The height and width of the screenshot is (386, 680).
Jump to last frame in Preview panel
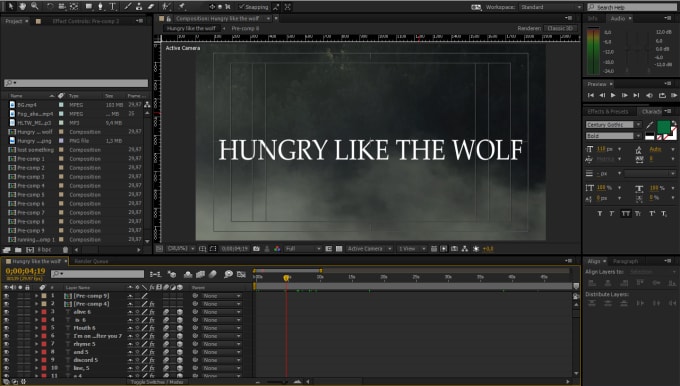click(636, 95)
